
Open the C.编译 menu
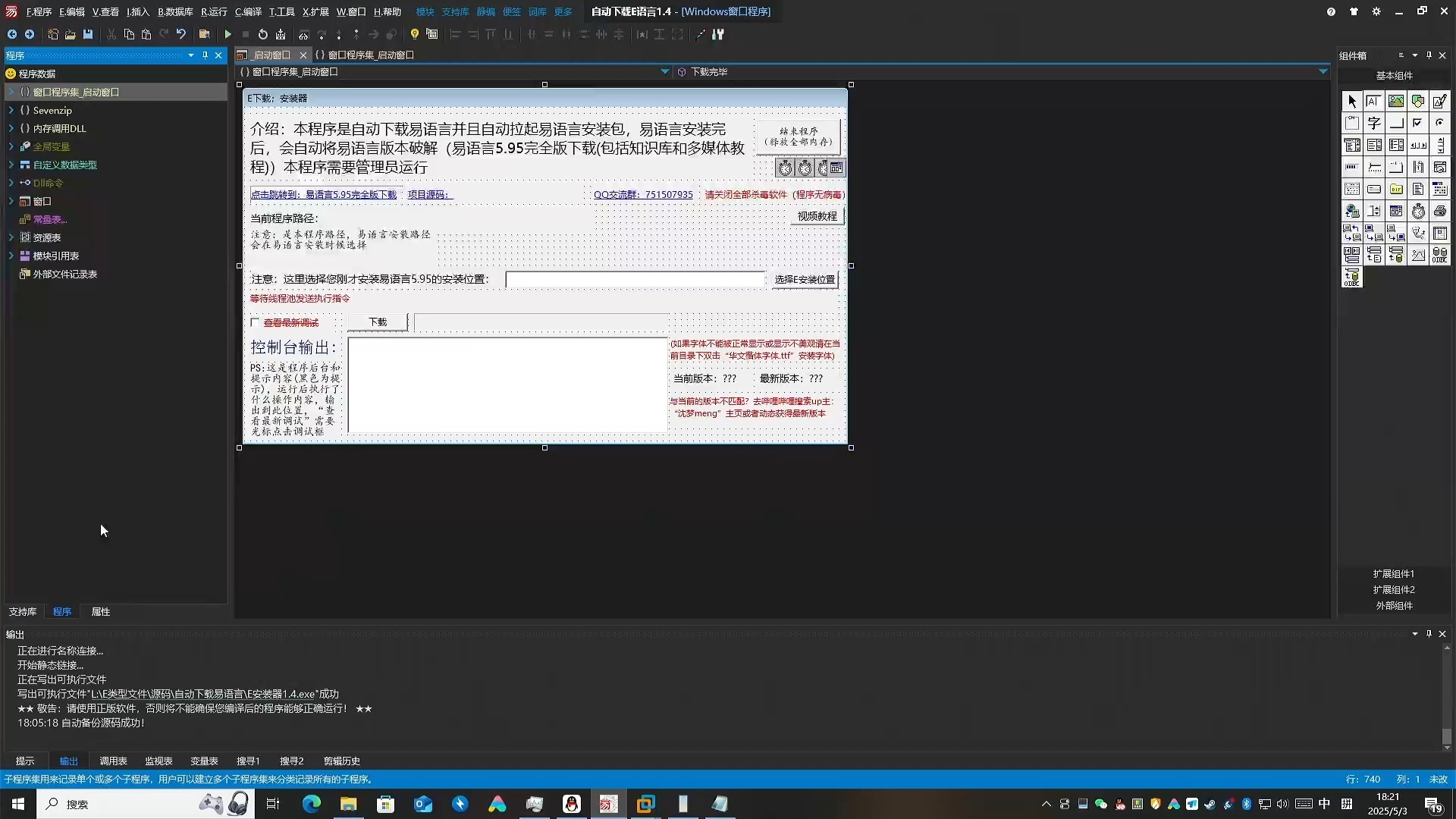point(248,11)
